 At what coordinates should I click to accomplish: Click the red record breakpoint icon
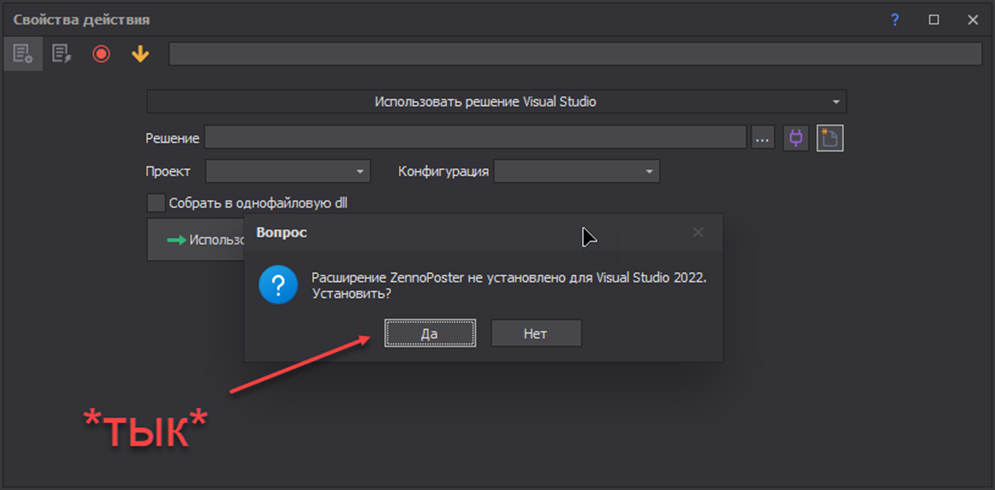click(101, 54)
